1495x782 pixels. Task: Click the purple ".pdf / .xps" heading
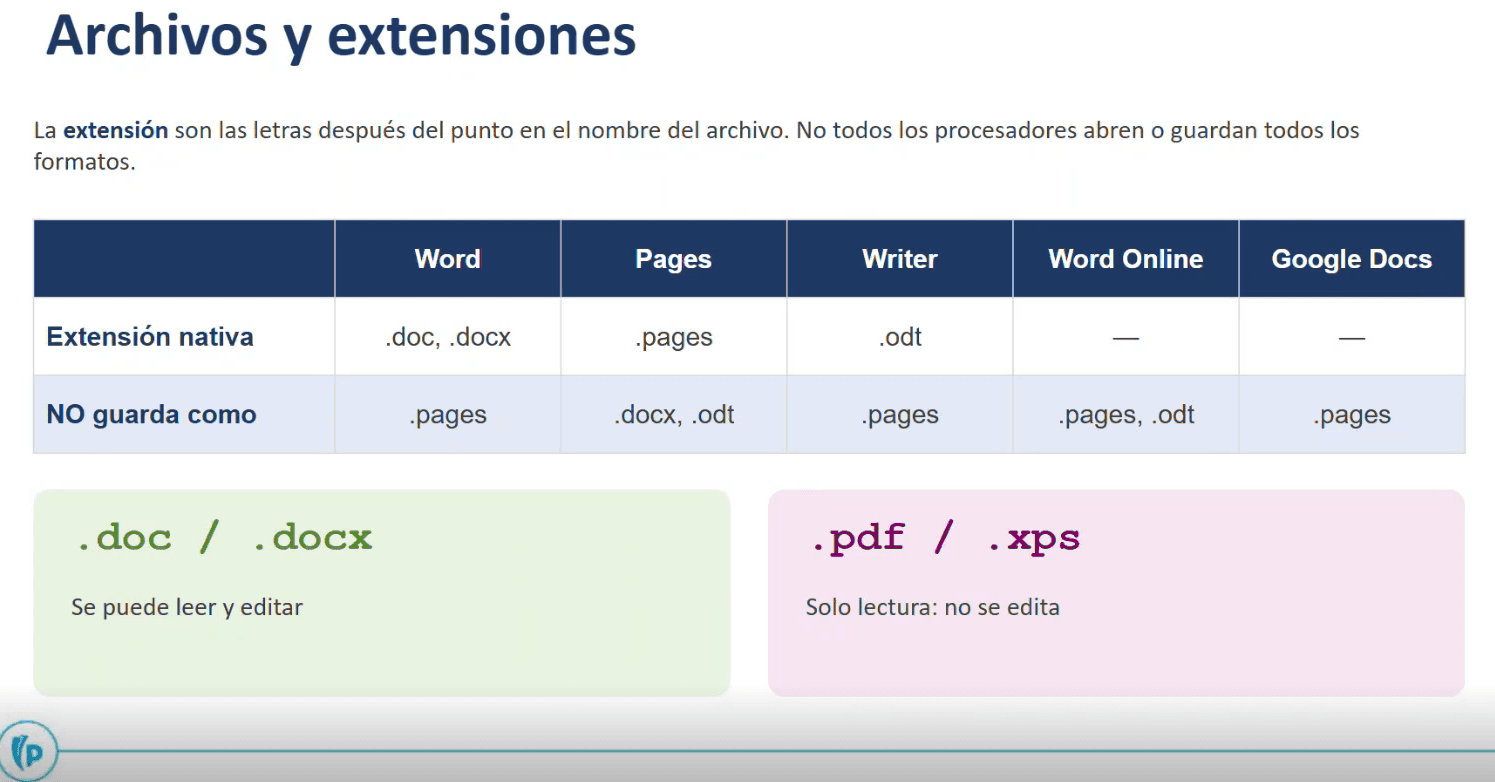click(945, 539)
